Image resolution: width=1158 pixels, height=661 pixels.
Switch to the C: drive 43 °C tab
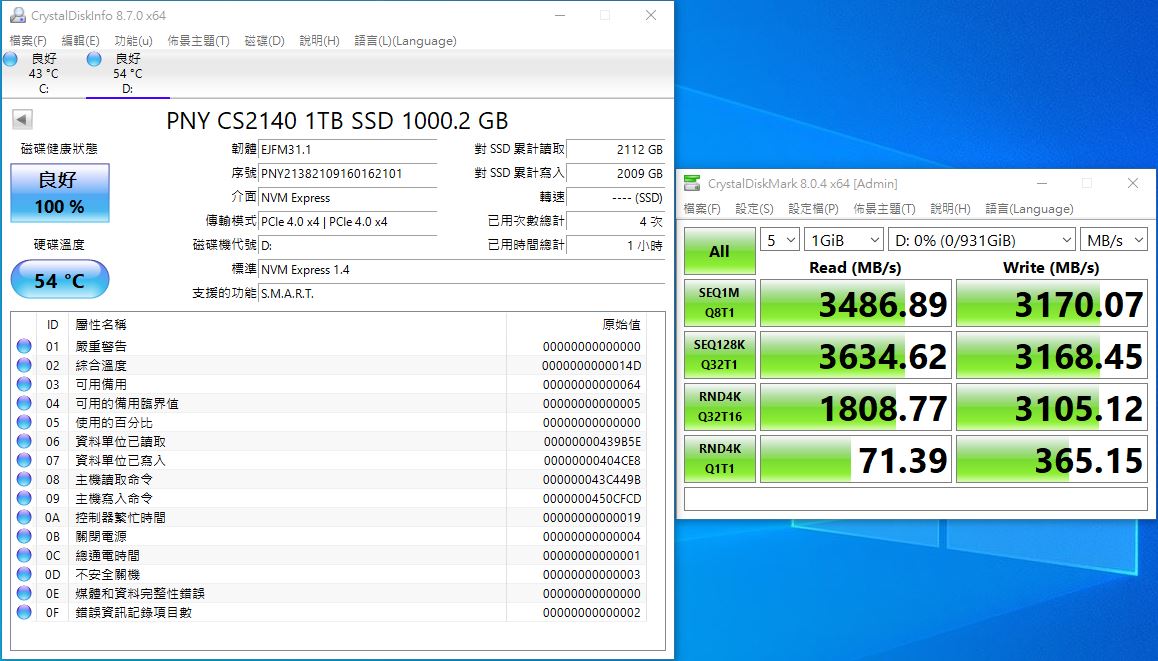43,73
